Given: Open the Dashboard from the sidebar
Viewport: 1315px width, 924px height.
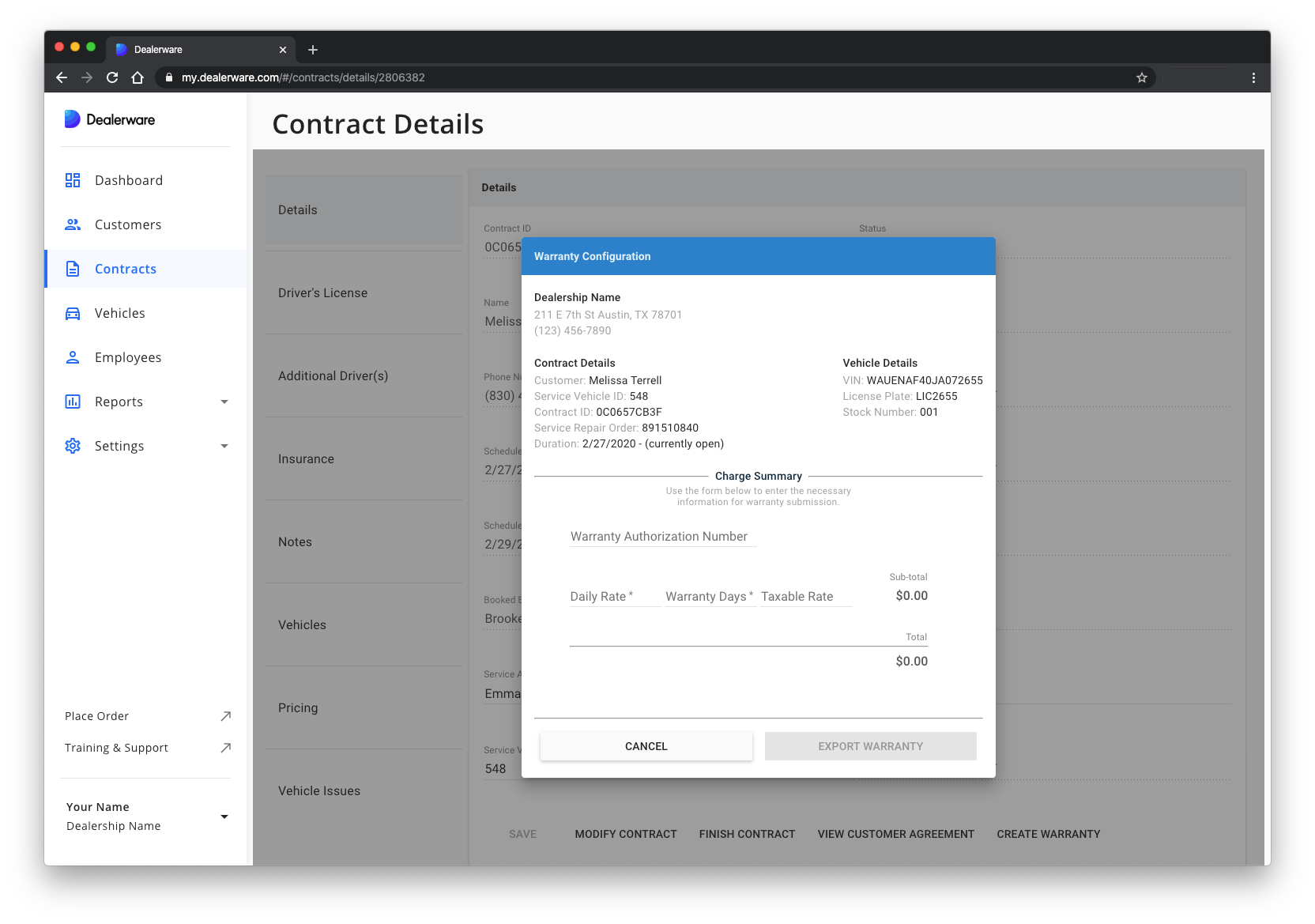Looking at the screenshot, I should [72, 180].
